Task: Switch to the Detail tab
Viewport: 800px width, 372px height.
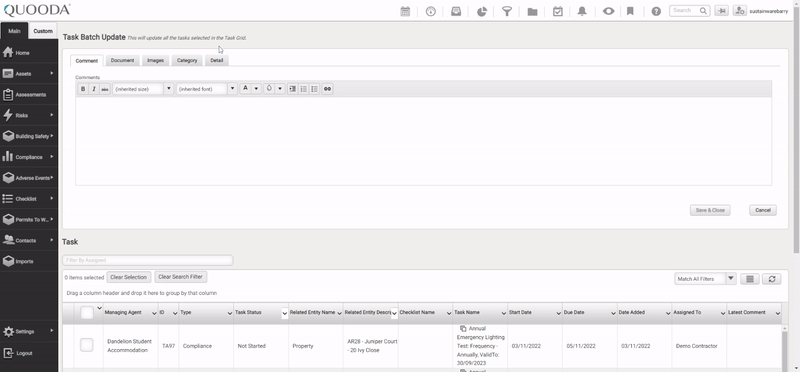Action: tap(217, 60)
